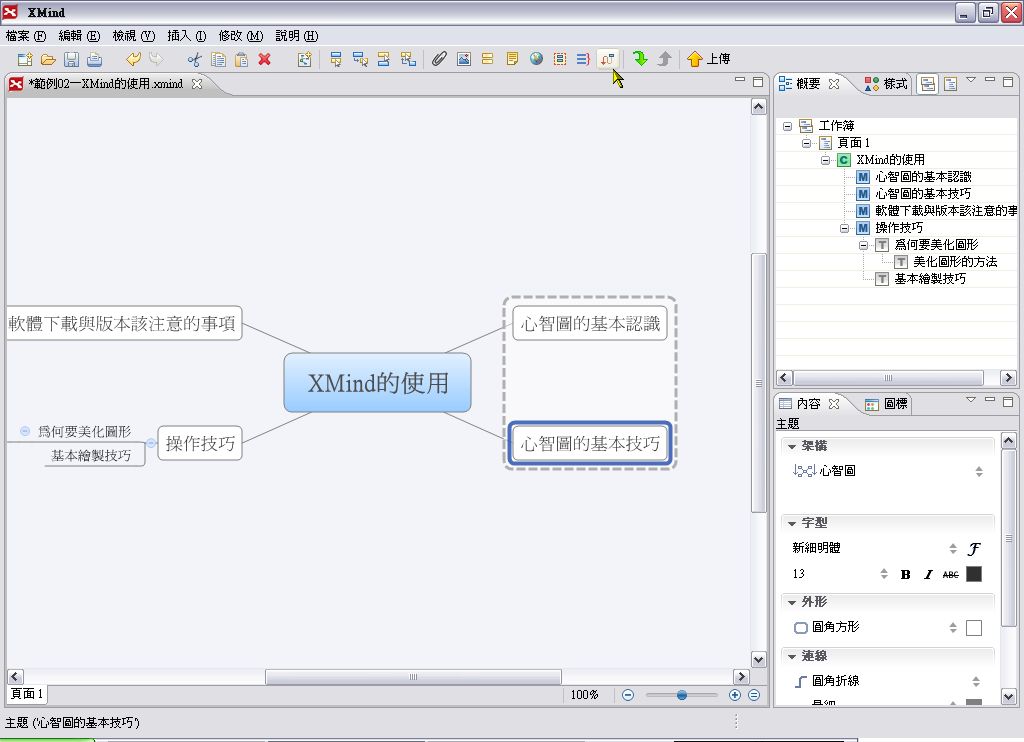Switch to the 圖標 tab
Screen dimensions: 1024x742
click(x=886, y=404)
